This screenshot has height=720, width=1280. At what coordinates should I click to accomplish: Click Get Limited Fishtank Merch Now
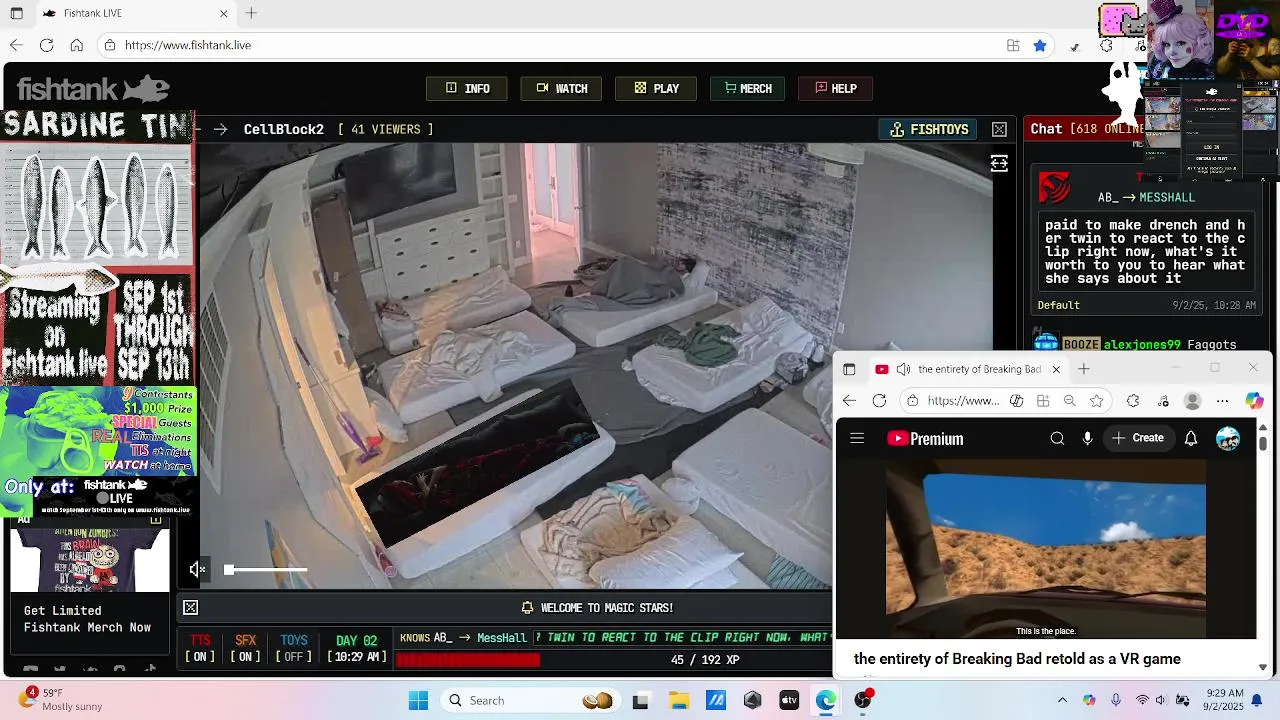tap(87, 619)
